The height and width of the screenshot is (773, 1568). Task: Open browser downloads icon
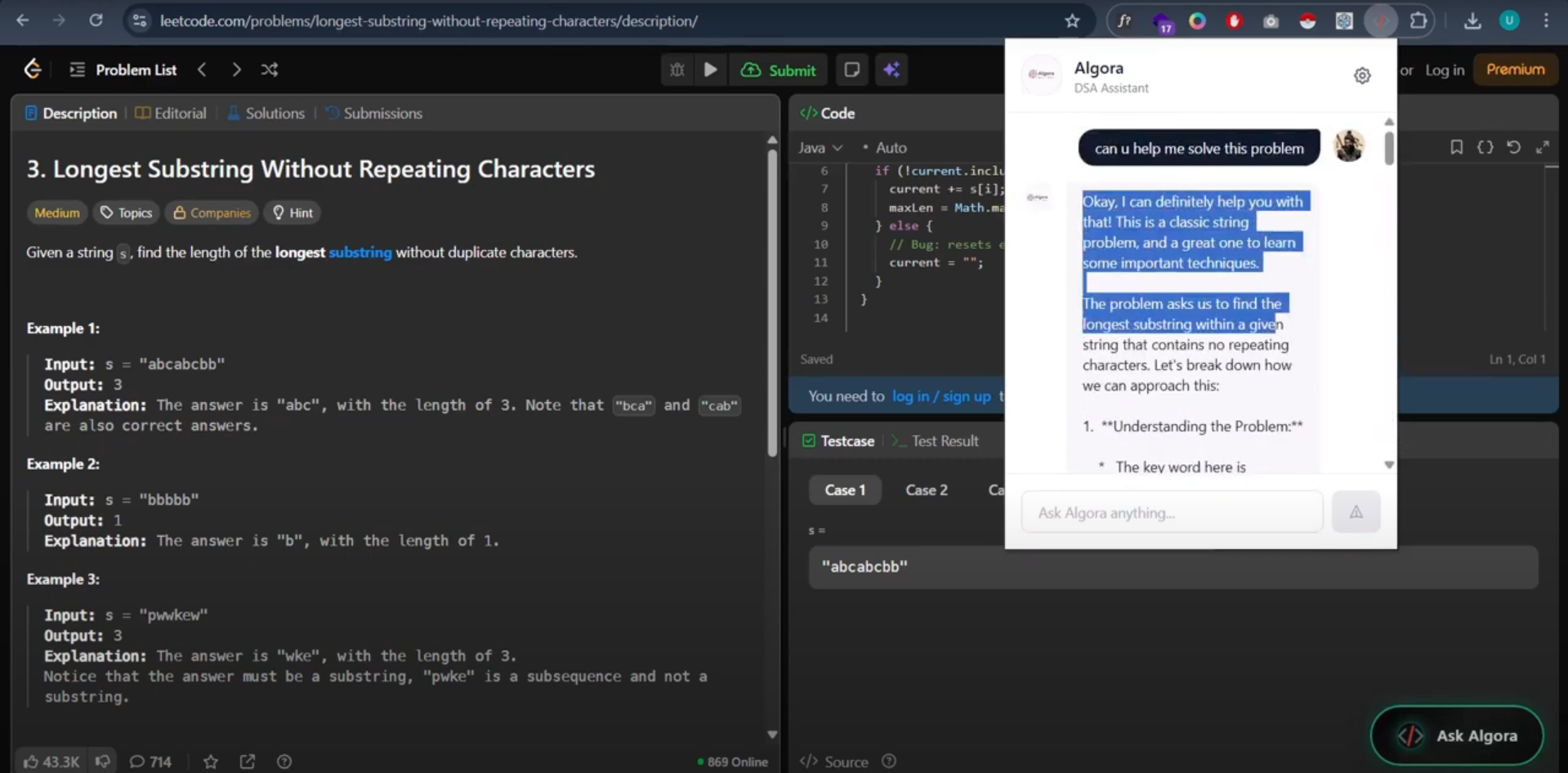1472,21
